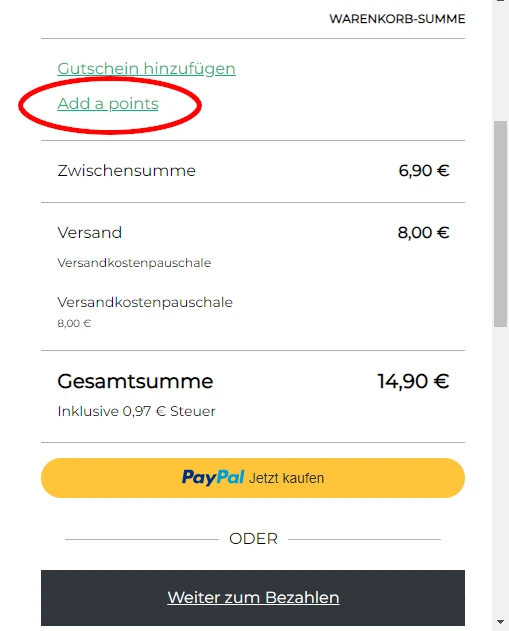Click the small 8,00 € under Versandkostenpauschale
This screenshot has height=631, width=509.
(x=74, y=323)
